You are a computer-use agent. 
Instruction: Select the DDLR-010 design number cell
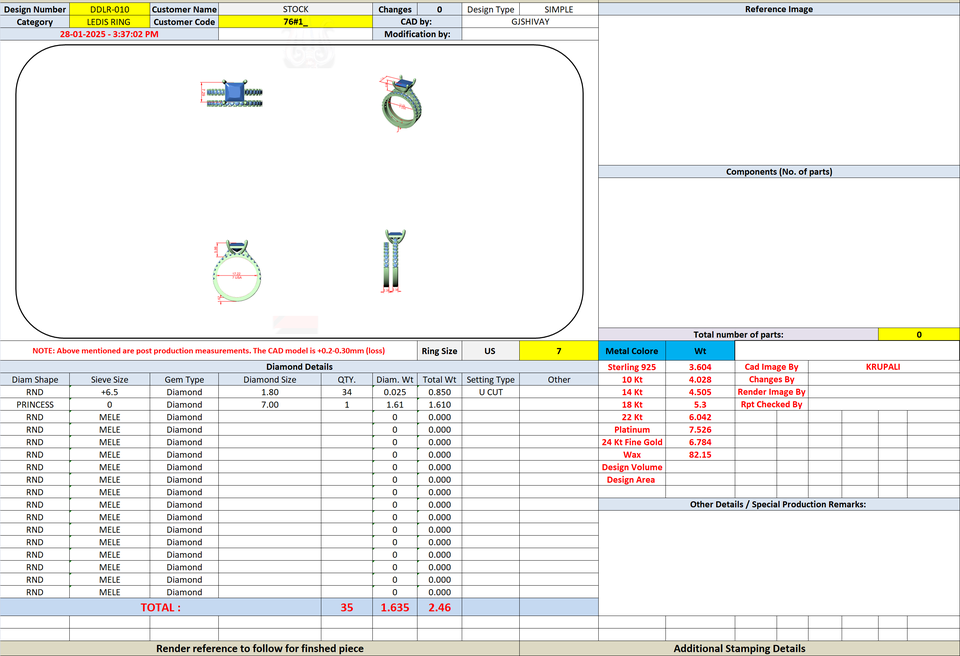(110, 9)
